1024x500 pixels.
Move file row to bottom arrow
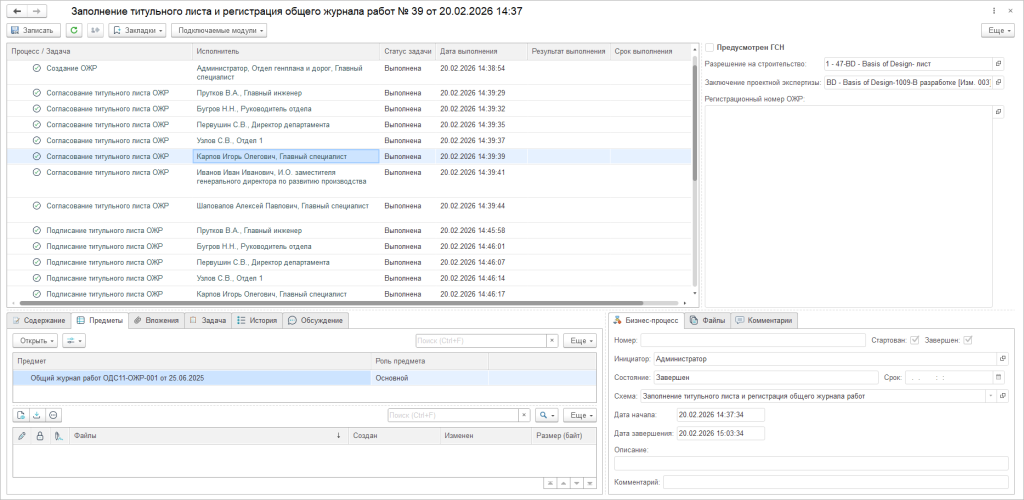pyautogui.click(x=589, y=483)
